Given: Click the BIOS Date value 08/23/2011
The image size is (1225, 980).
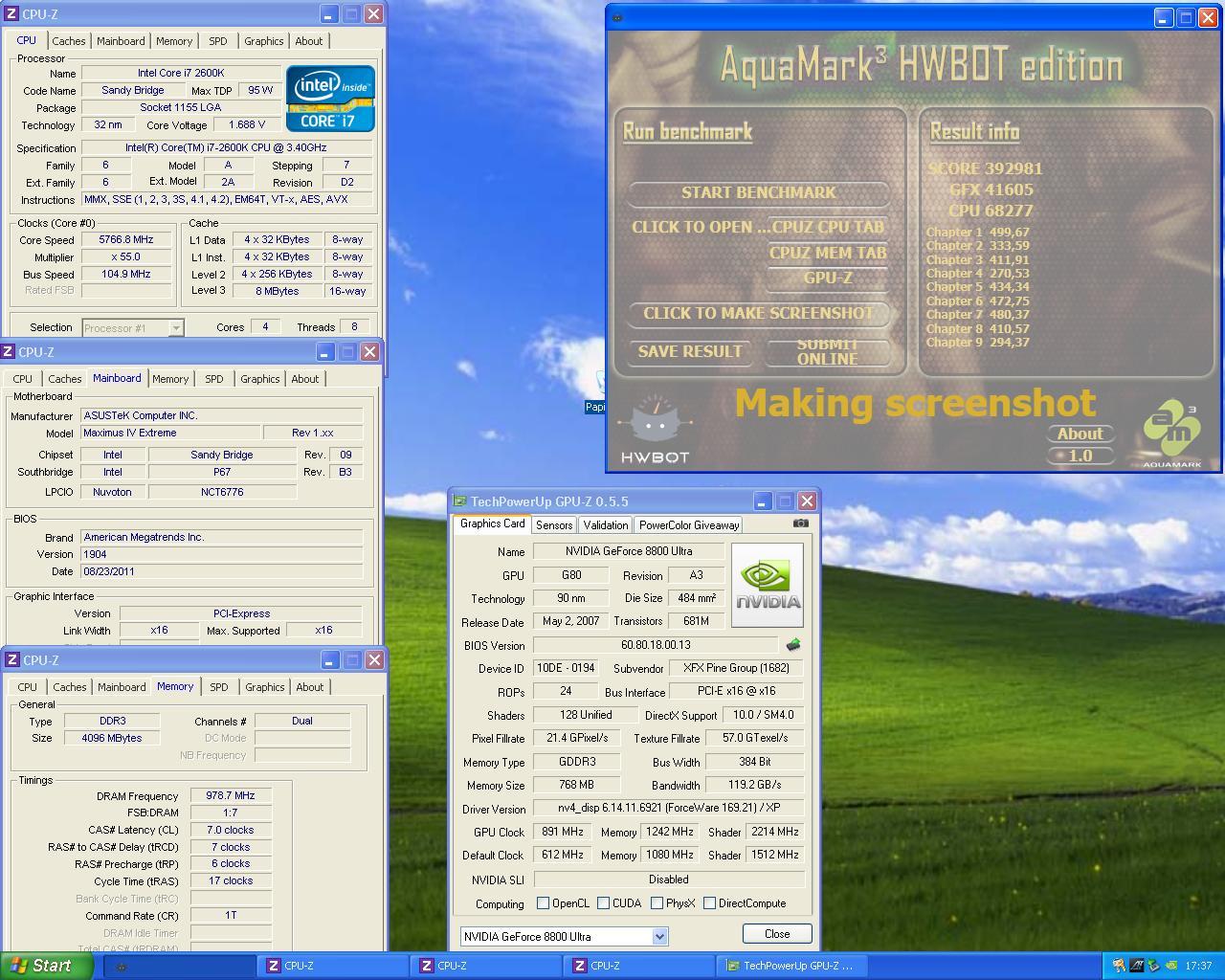Looking at the screenshot, I should tap(222, 571).
